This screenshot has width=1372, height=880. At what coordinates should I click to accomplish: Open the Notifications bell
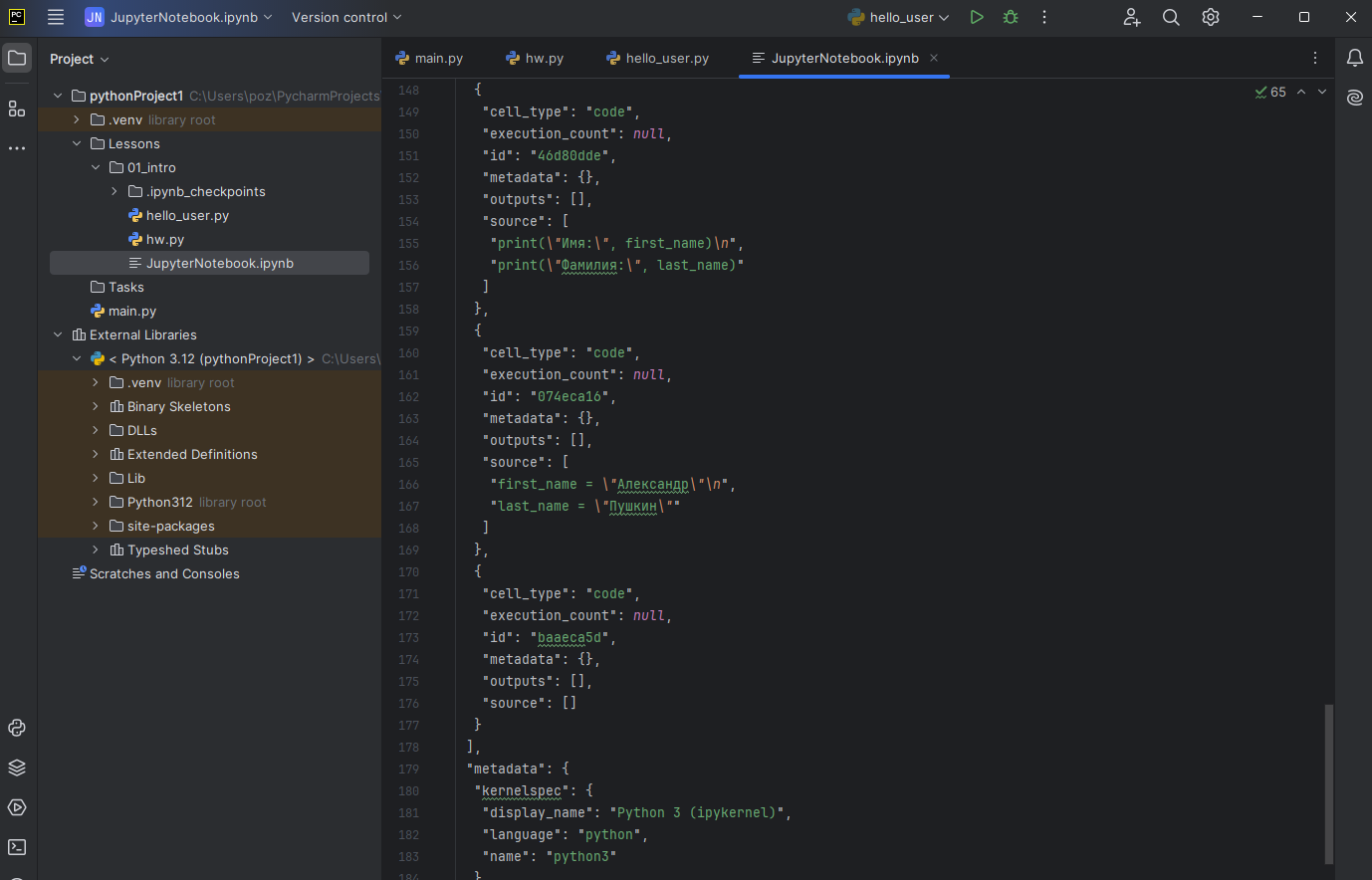[1354, 58]
